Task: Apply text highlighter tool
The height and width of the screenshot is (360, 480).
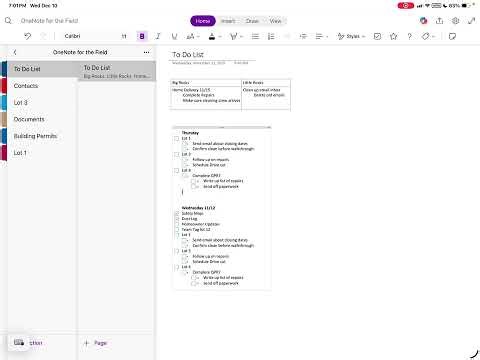Action: 233,36
